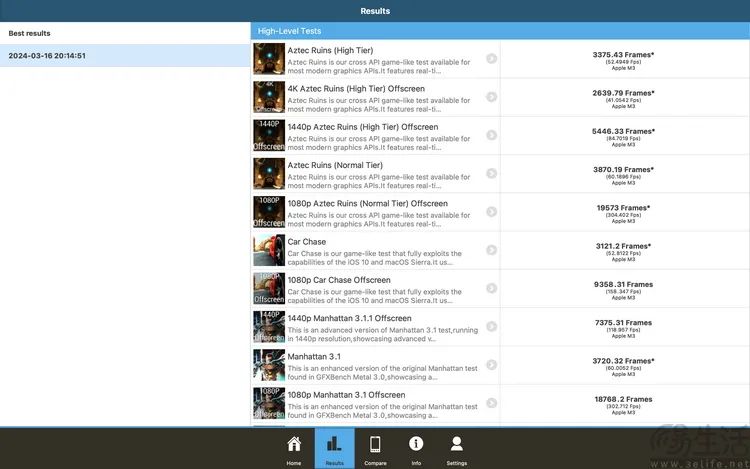This screenshot has height=469, width=750.
Task: Click the 3720.32 Frames score
Action: coord(623,360)
